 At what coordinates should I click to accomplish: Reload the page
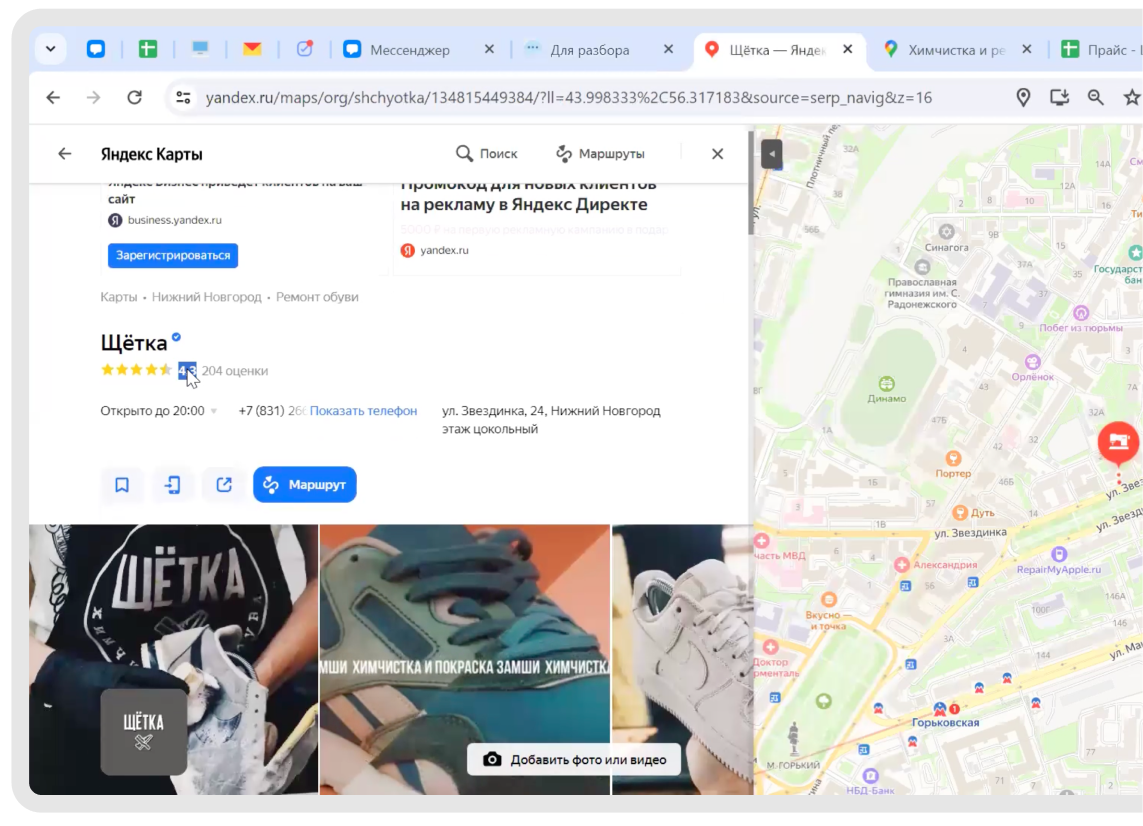click(x=134, y=98)
